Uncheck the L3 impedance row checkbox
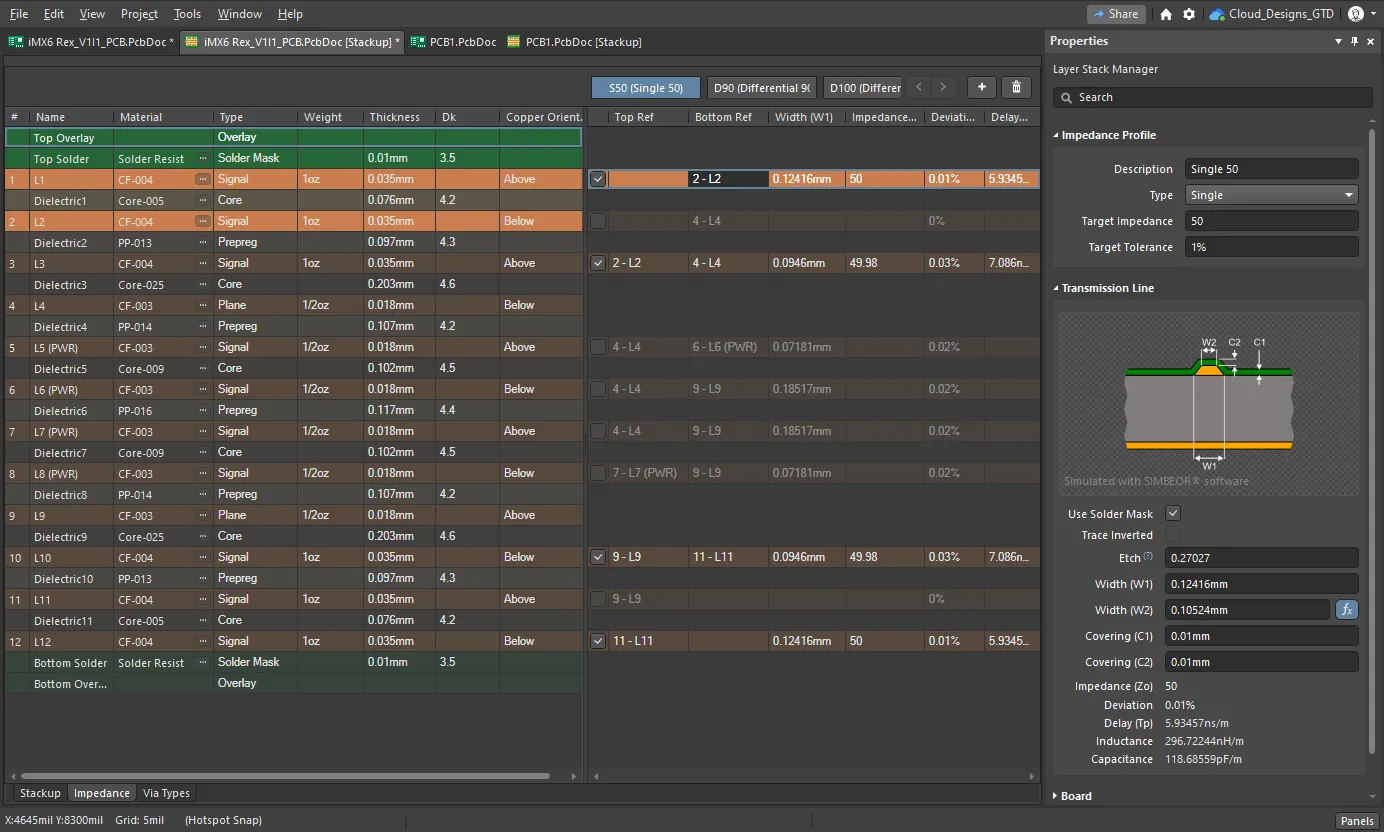Image resolution: width=1384 pixels, height=832 pixels. tap(598, 263)
